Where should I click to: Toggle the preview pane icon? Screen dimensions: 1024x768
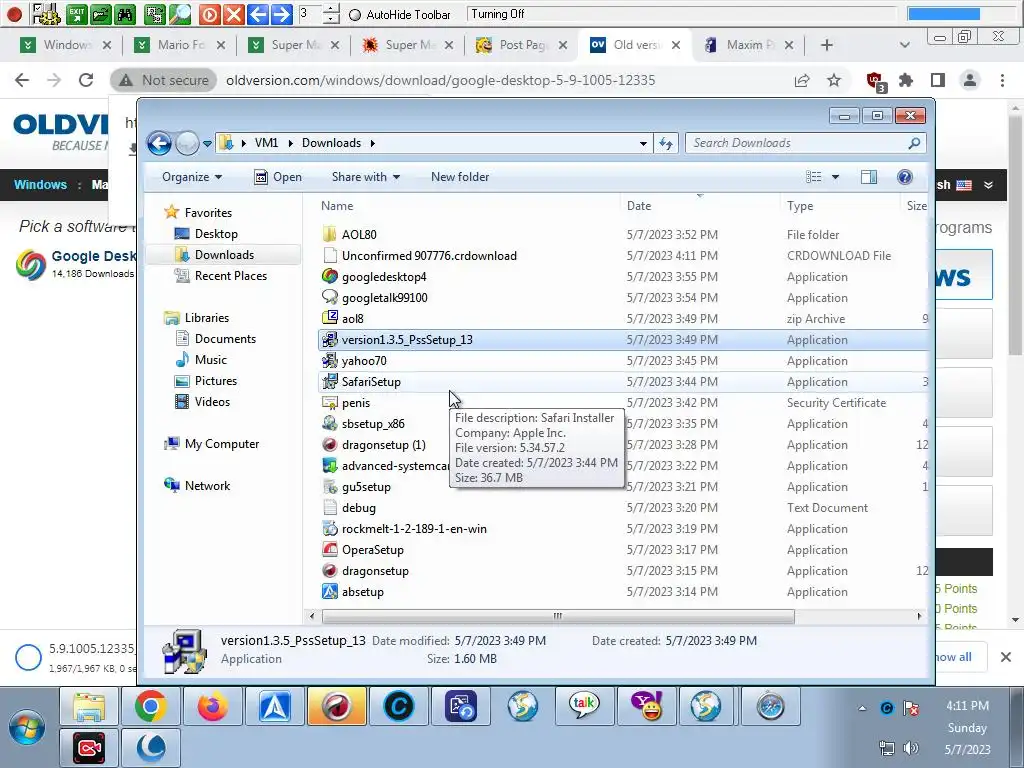coord(869,177)
